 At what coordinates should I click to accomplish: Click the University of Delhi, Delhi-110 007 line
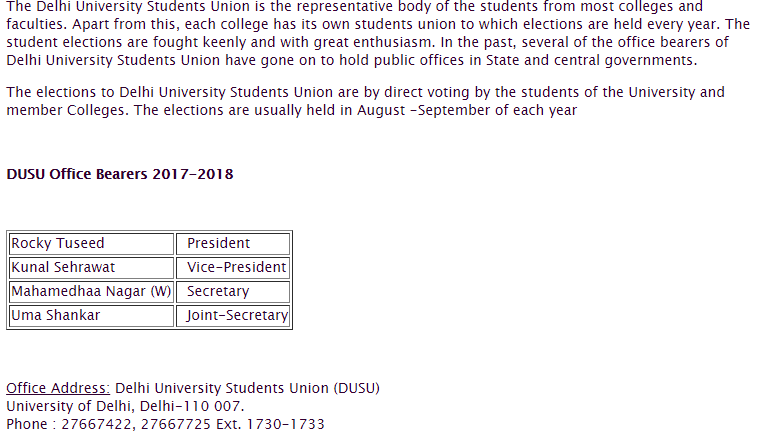[125, 406]
